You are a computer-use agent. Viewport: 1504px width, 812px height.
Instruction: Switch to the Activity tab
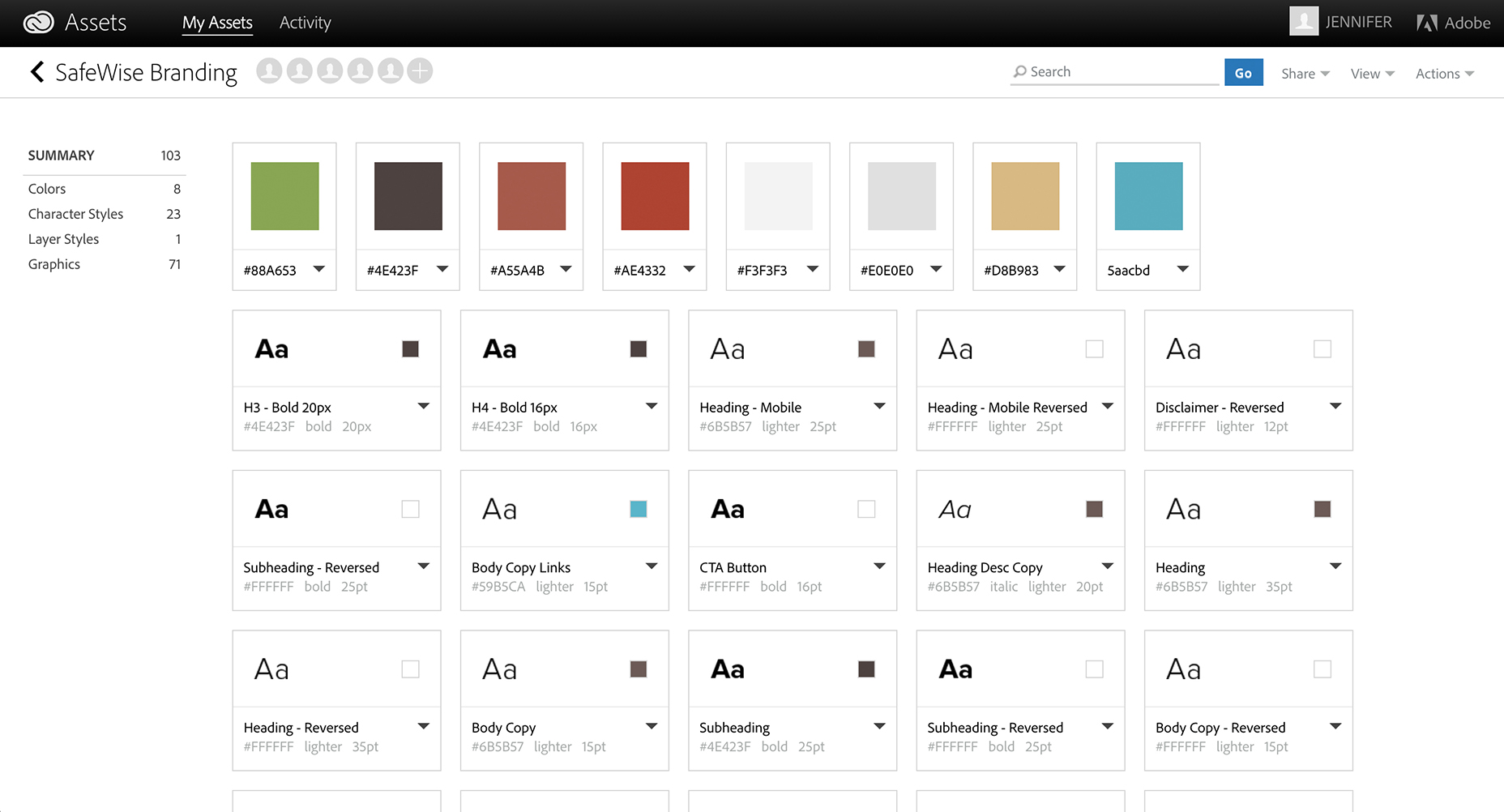pos(305,23)
